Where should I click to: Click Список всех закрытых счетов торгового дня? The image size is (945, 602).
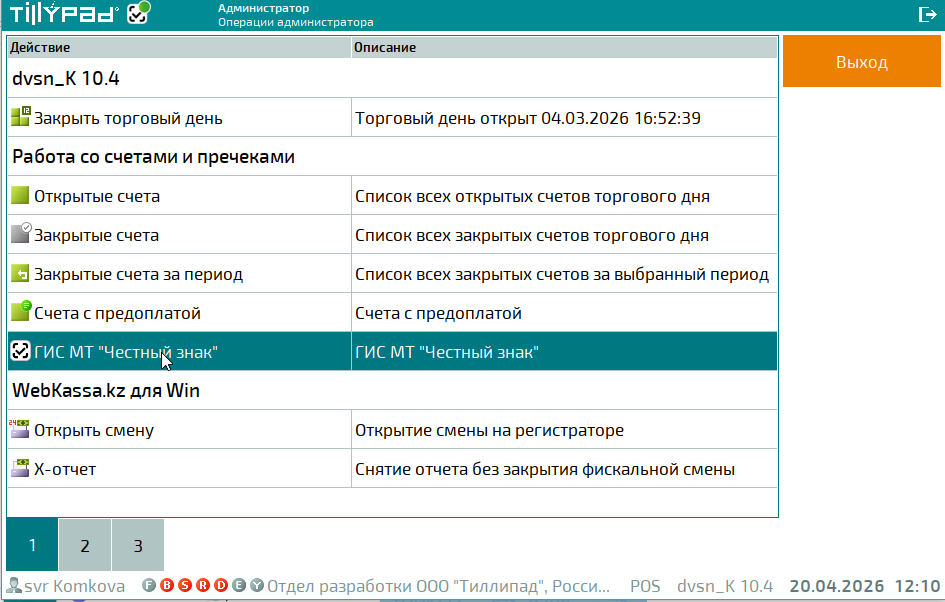(564, 234)
